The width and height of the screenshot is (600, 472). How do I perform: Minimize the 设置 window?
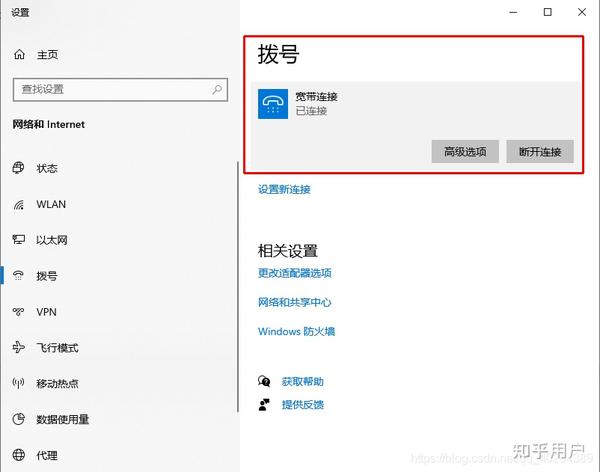tap(513, 12)
